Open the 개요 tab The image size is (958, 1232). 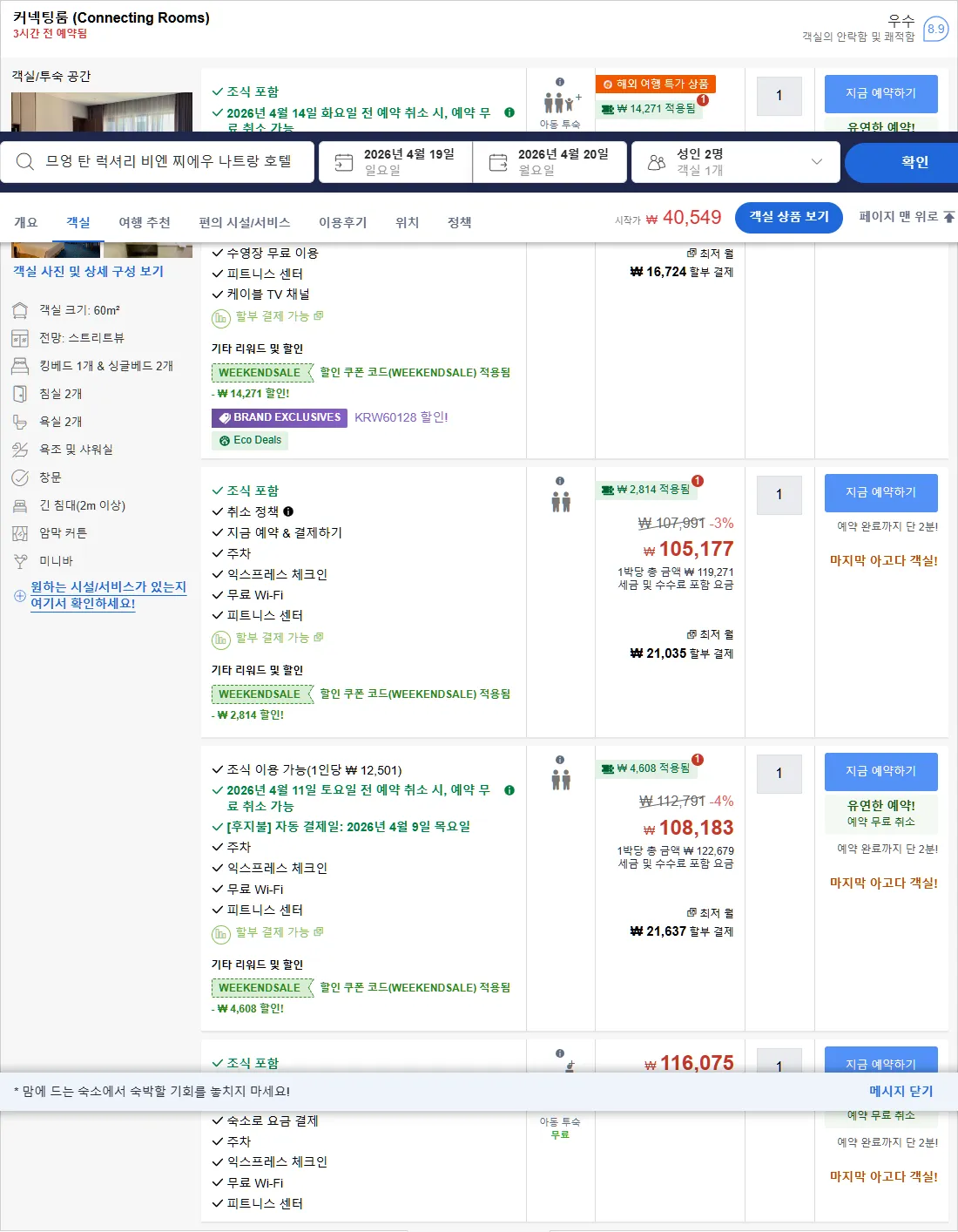click(26, 222)
